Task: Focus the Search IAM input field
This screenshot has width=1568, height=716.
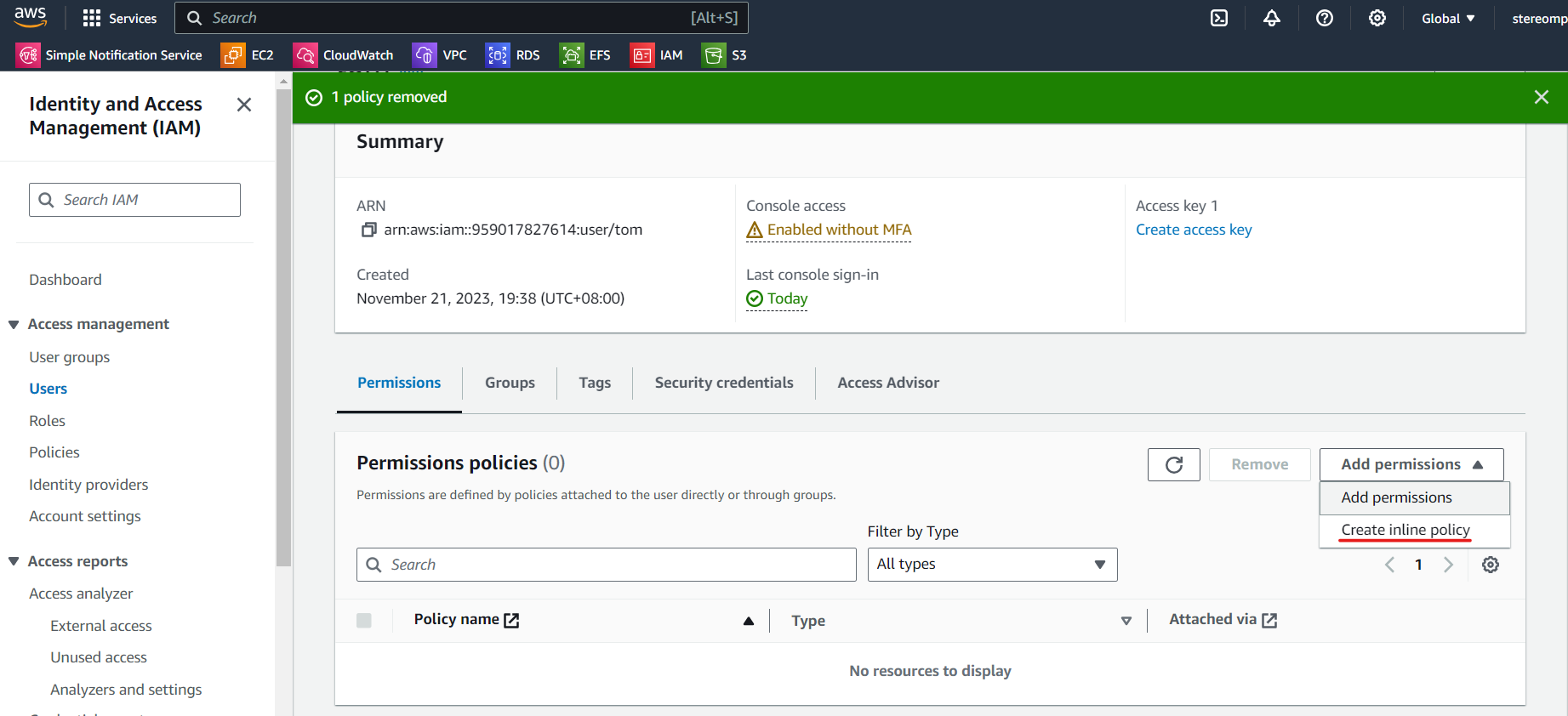Action: point(134,200)
